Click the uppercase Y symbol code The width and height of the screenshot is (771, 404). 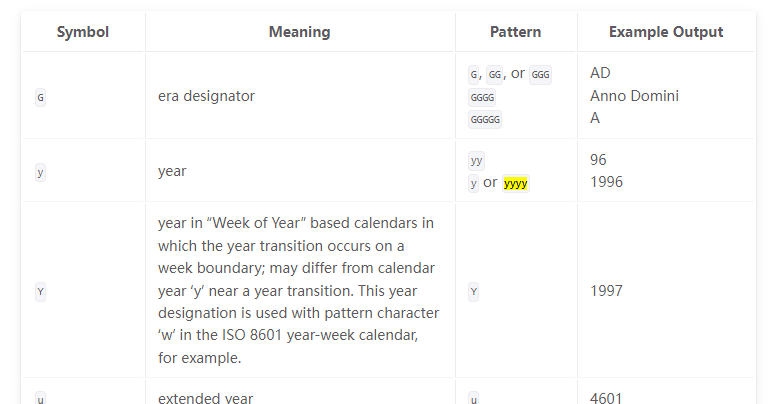[40, 292]
